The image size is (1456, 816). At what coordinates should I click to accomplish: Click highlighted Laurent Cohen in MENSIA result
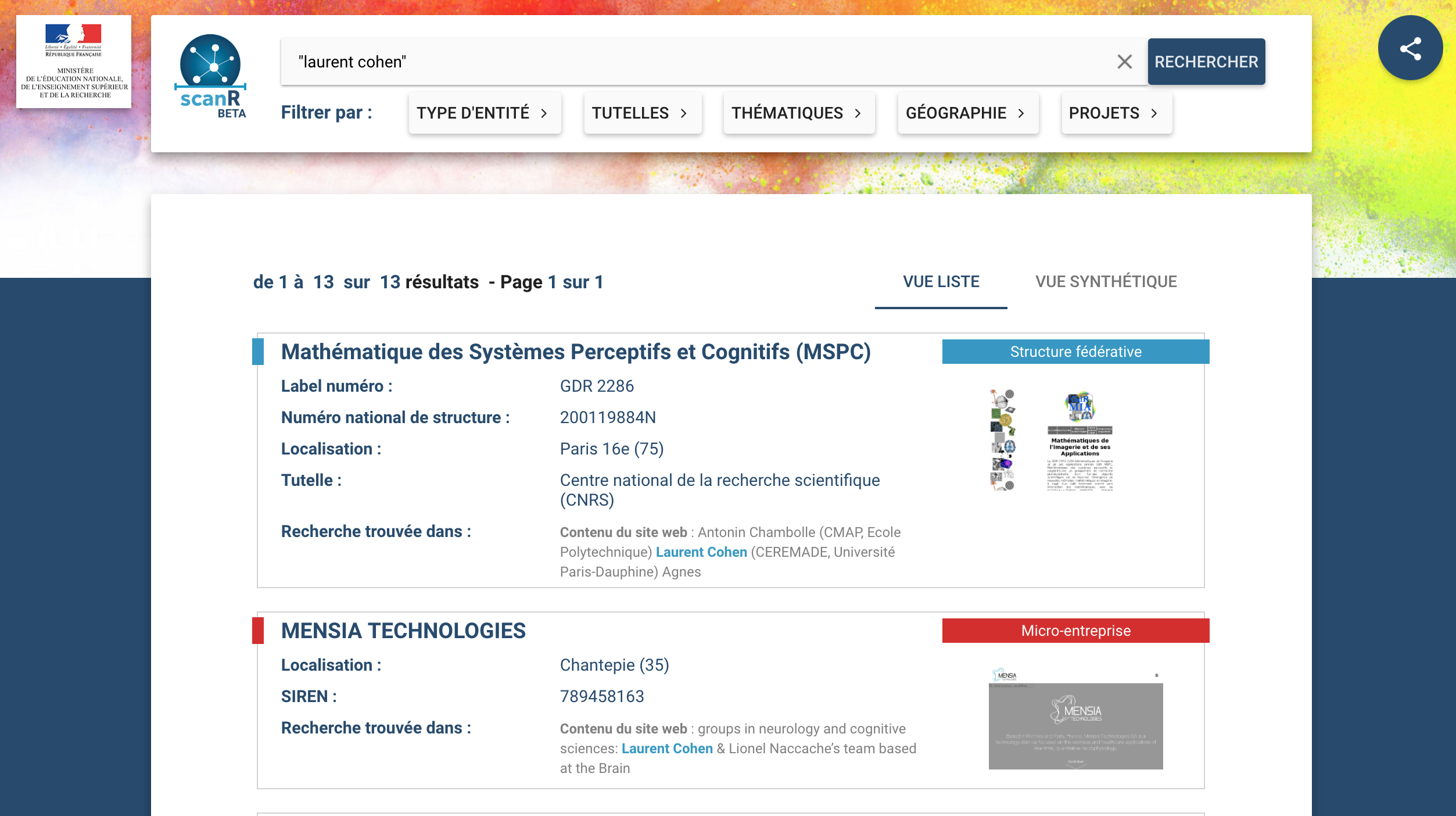click(x=667, y=749)
